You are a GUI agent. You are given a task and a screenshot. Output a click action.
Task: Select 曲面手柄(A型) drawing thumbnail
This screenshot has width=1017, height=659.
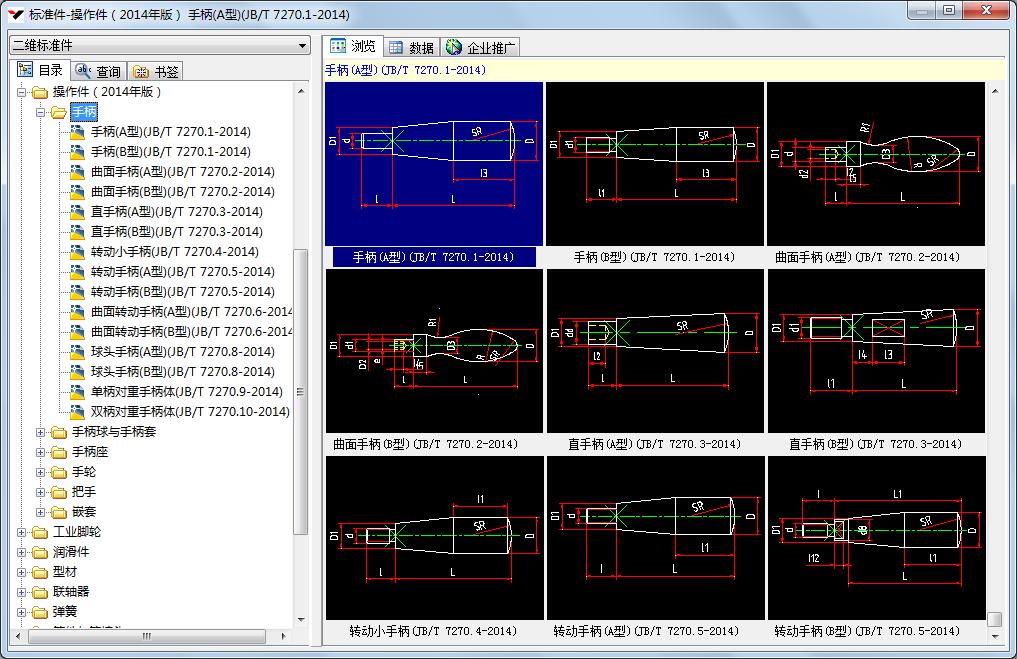(x=875, y=163)
